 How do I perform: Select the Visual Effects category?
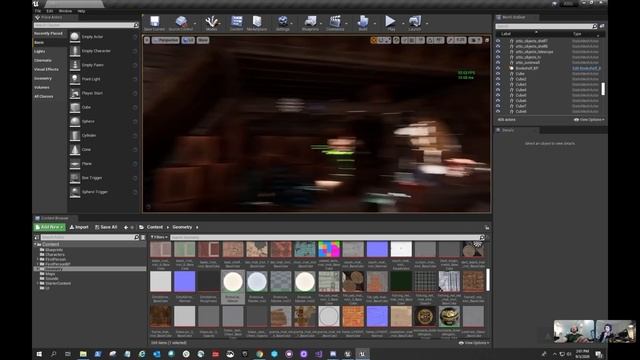pyautogui.click(x=49, y=69)
